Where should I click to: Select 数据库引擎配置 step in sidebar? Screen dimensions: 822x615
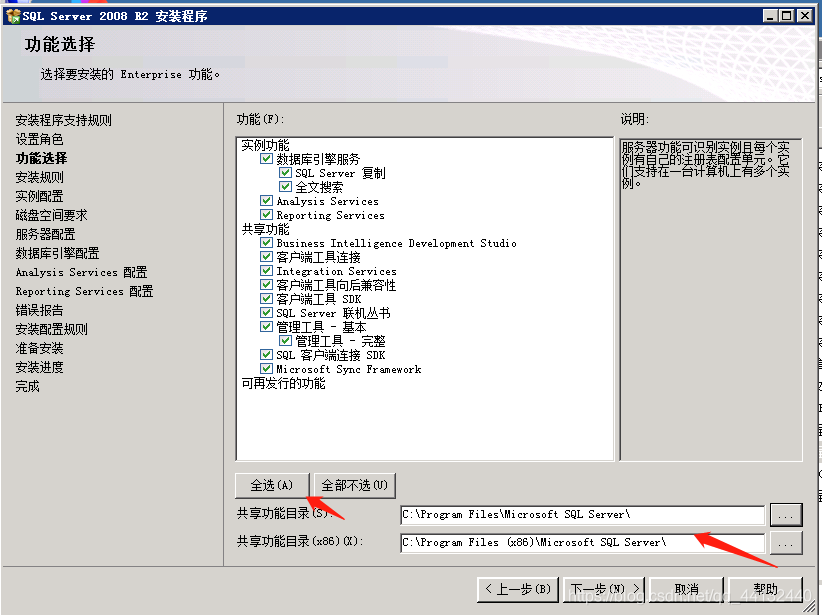point(58,253)
